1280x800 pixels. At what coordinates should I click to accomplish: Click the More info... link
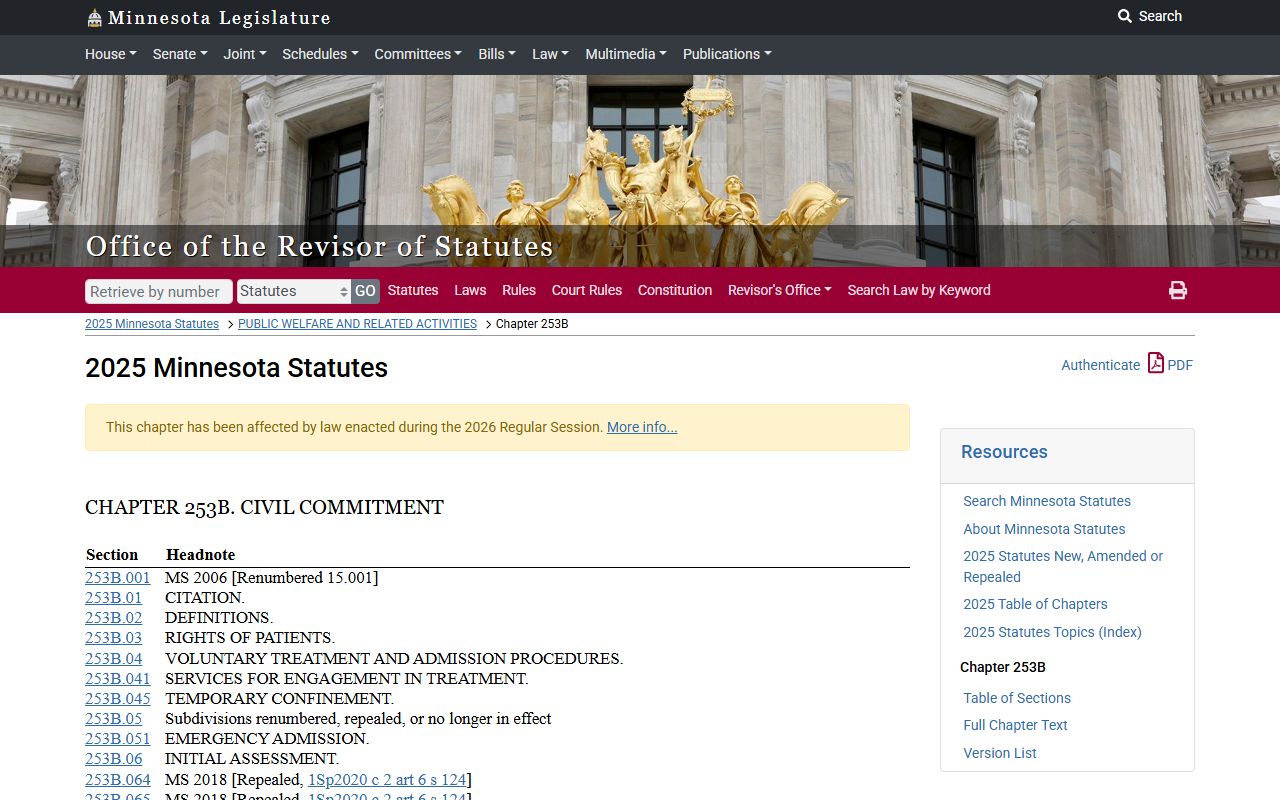[x=642, y=427]
